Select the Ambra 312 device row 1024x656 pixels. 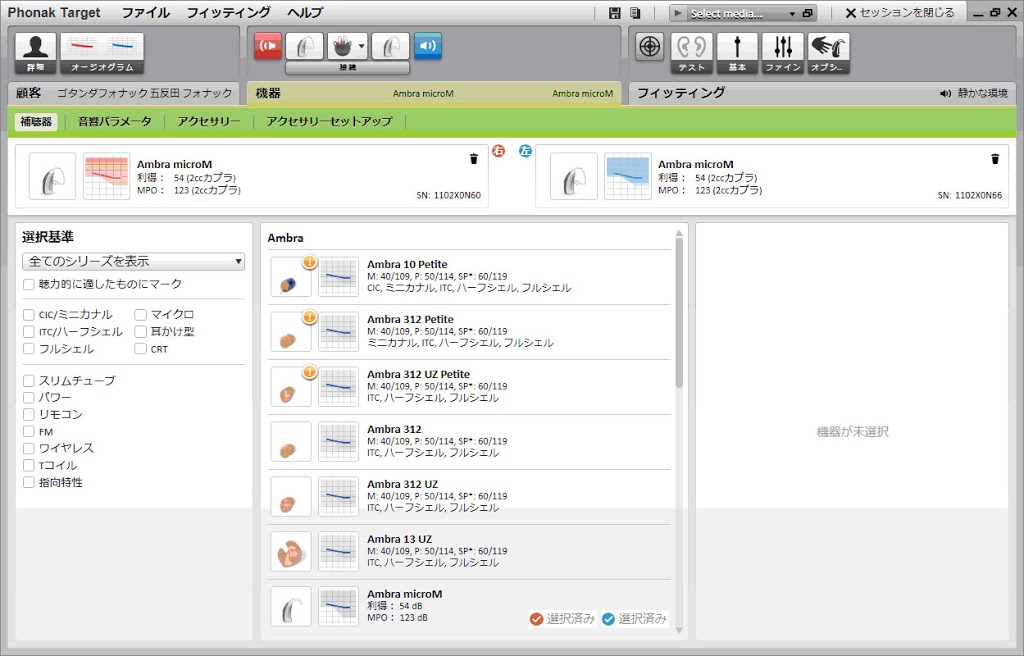pyautogui.click(x=469, y=441)
